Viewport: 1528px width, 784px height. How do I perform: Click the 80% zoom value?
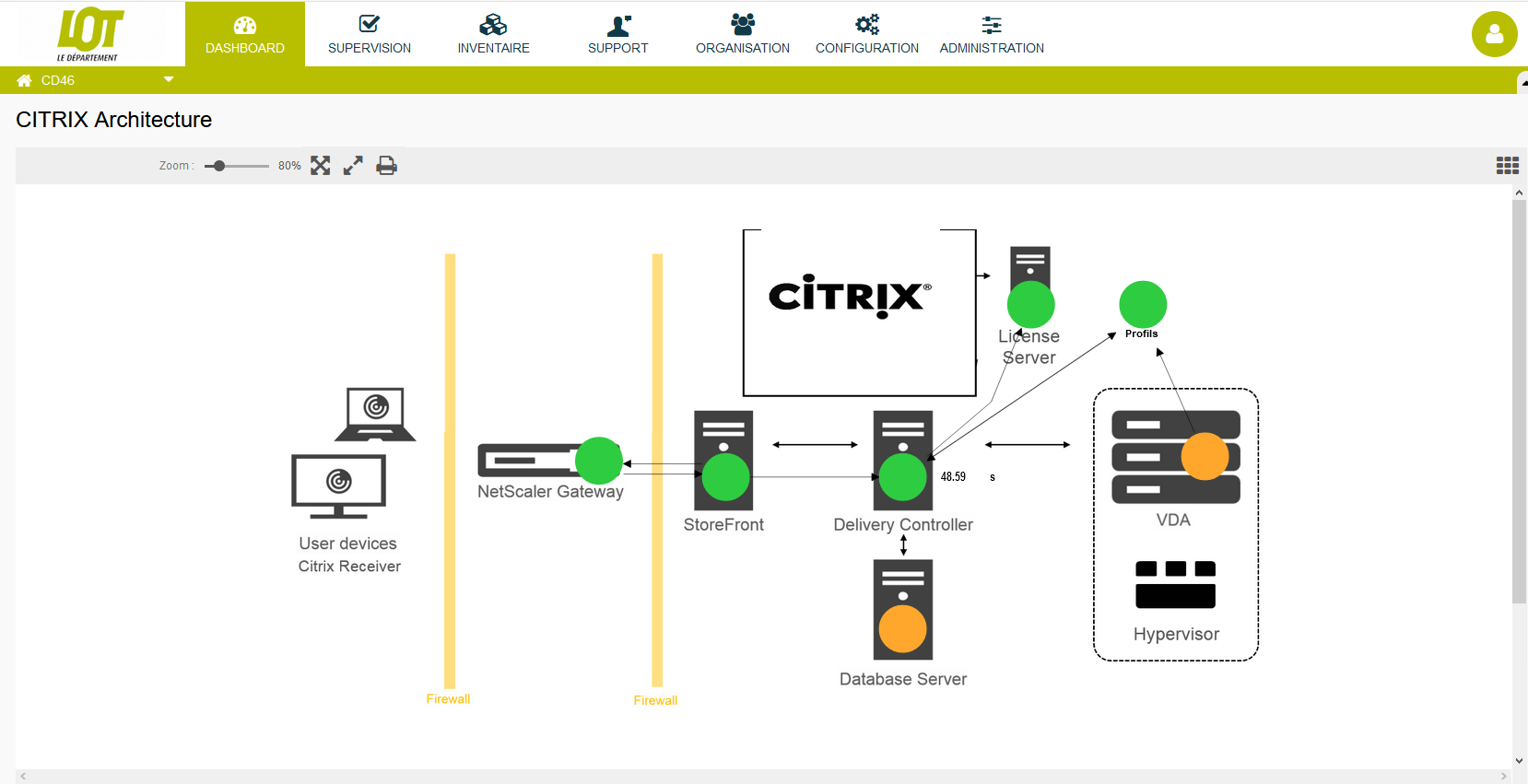coord(289,166)
